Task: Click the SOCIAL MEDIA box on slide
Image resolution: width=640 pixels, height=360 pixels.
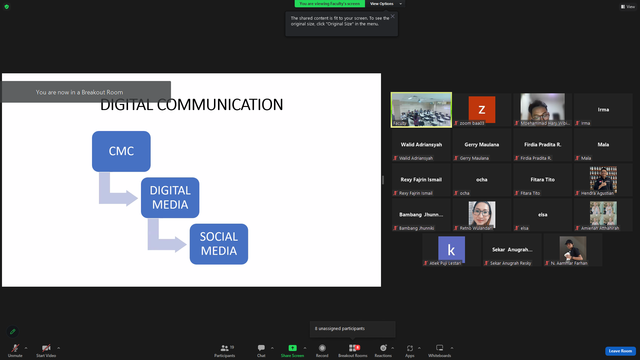Action: point(219,244)
